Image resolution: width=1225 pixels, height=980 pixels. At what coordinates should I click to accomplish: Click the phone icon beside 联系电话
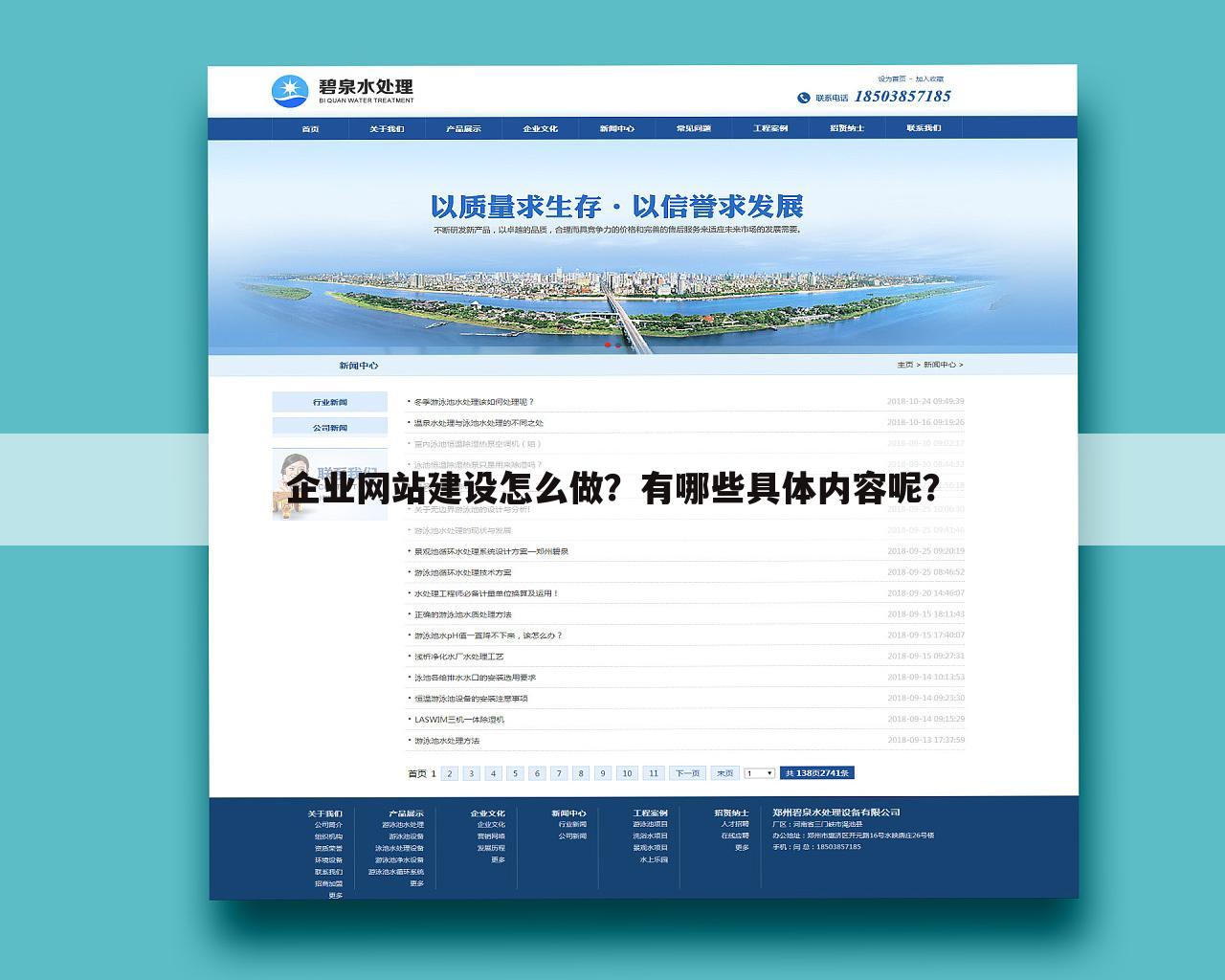[804, 98]
